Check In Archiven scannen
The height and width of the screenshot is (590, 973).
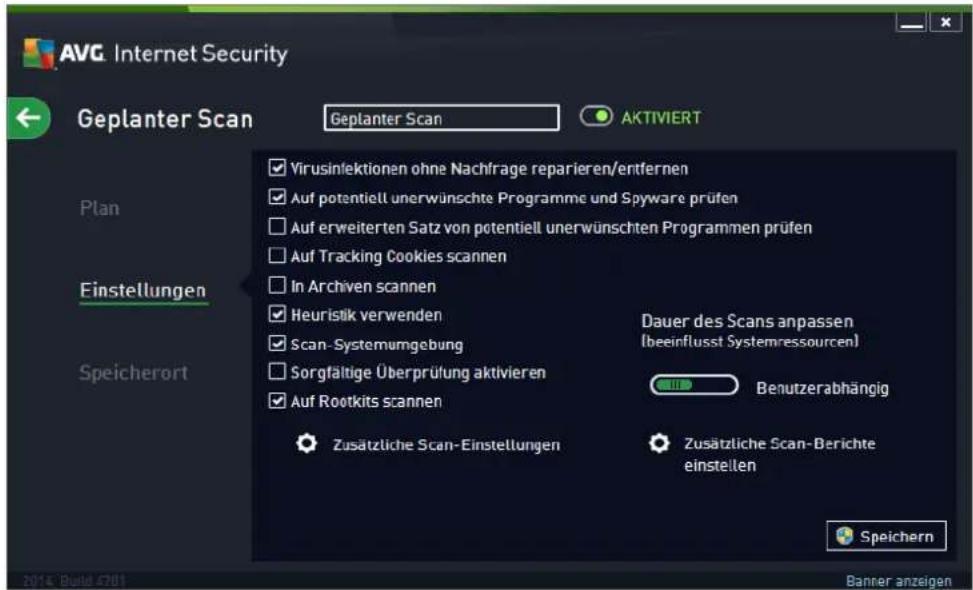click(x=277, y=285)
